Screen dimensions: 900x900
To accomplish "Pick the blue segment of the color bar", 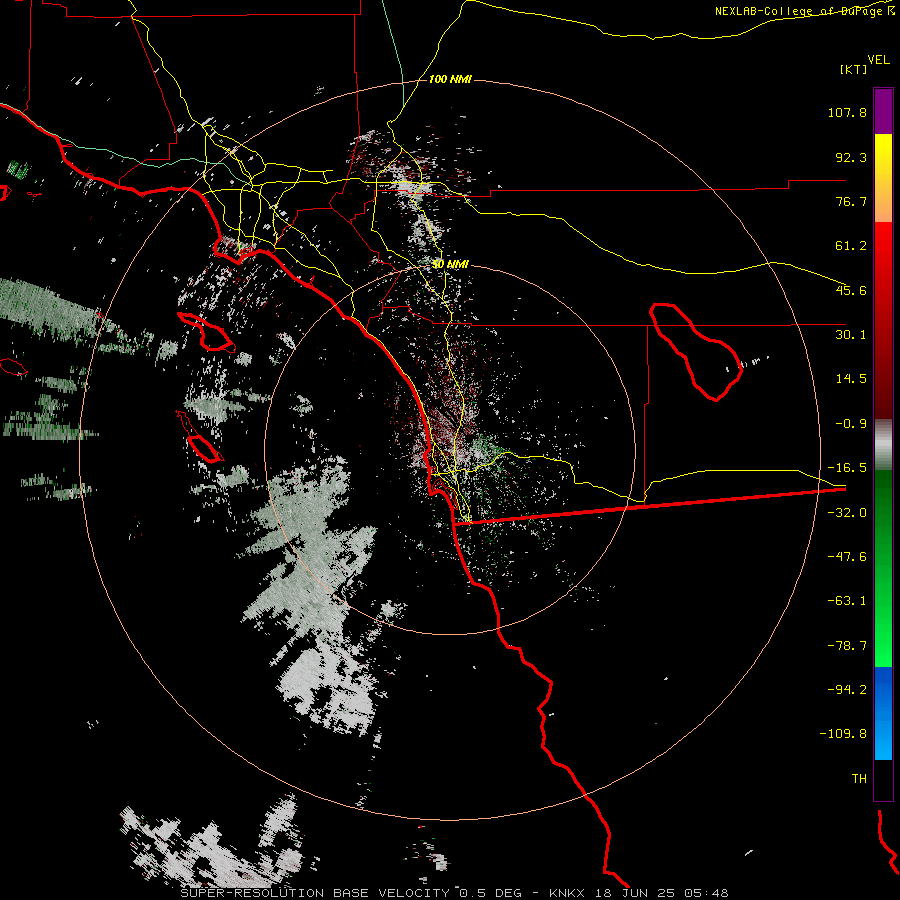I will pos(883,713).
